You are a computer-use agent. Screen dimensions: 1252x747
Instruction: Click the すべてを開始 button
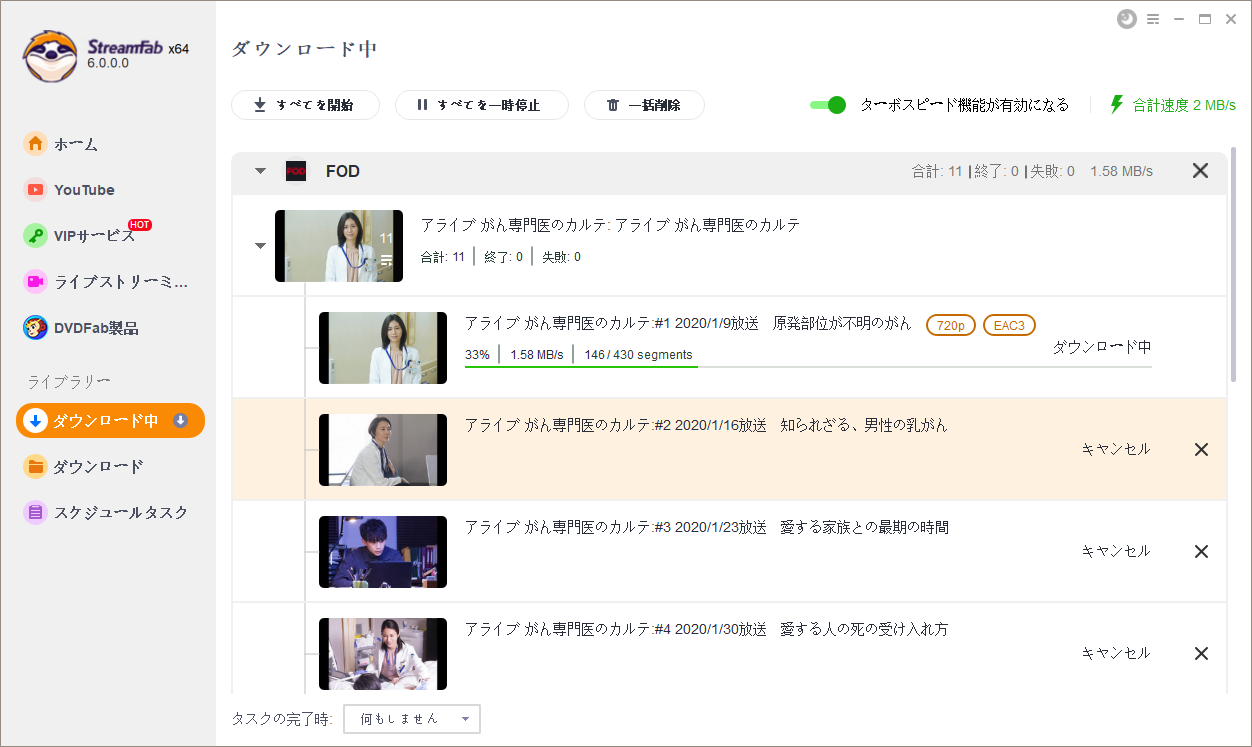pyautogui.click(x=305, y=105)
